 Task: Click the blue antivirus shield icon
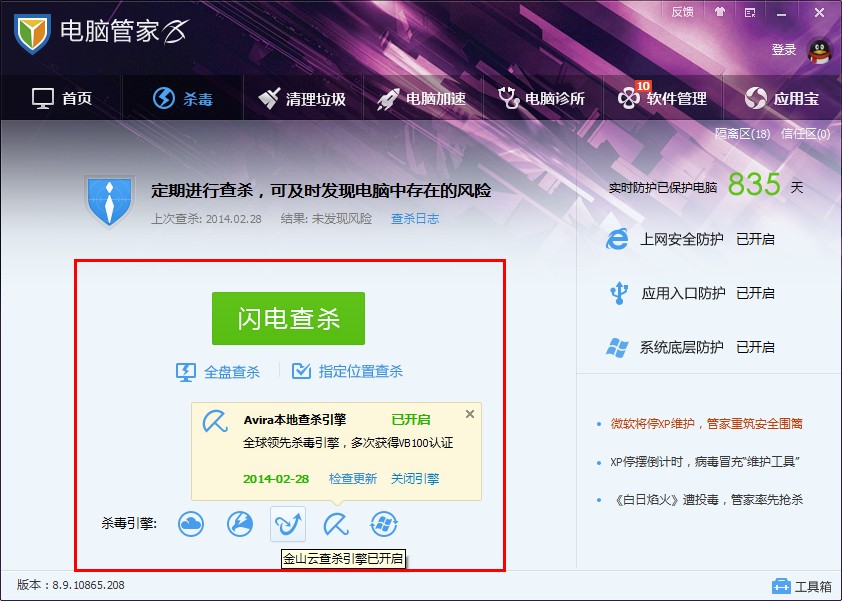(x=110, y=201)
